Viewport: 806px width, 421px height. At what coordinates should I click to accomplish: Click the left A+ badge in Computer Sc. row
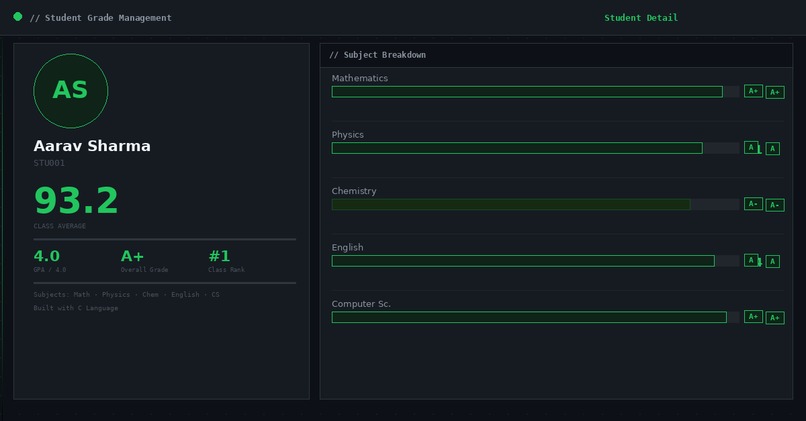click(754, 317)
